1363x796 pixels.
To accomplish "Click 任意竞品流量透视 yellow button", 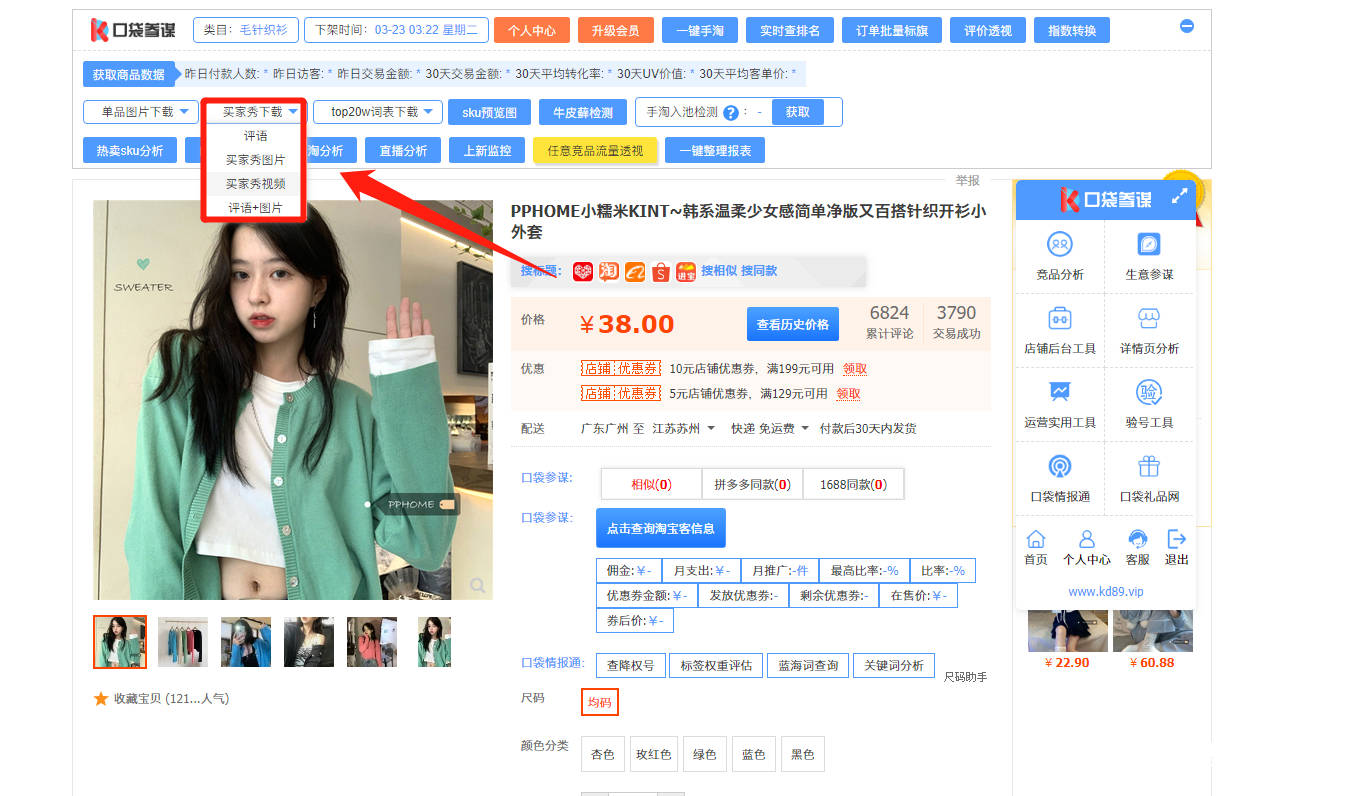I will coord(595,150).
